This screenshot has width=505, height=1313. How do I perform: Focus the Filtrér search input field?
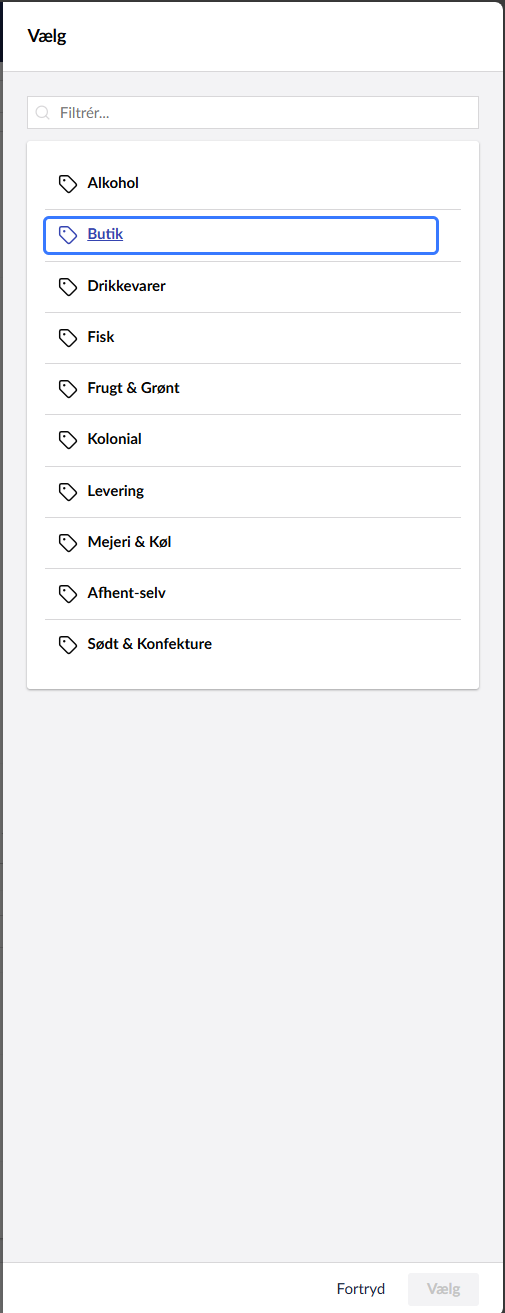point(253,113)
